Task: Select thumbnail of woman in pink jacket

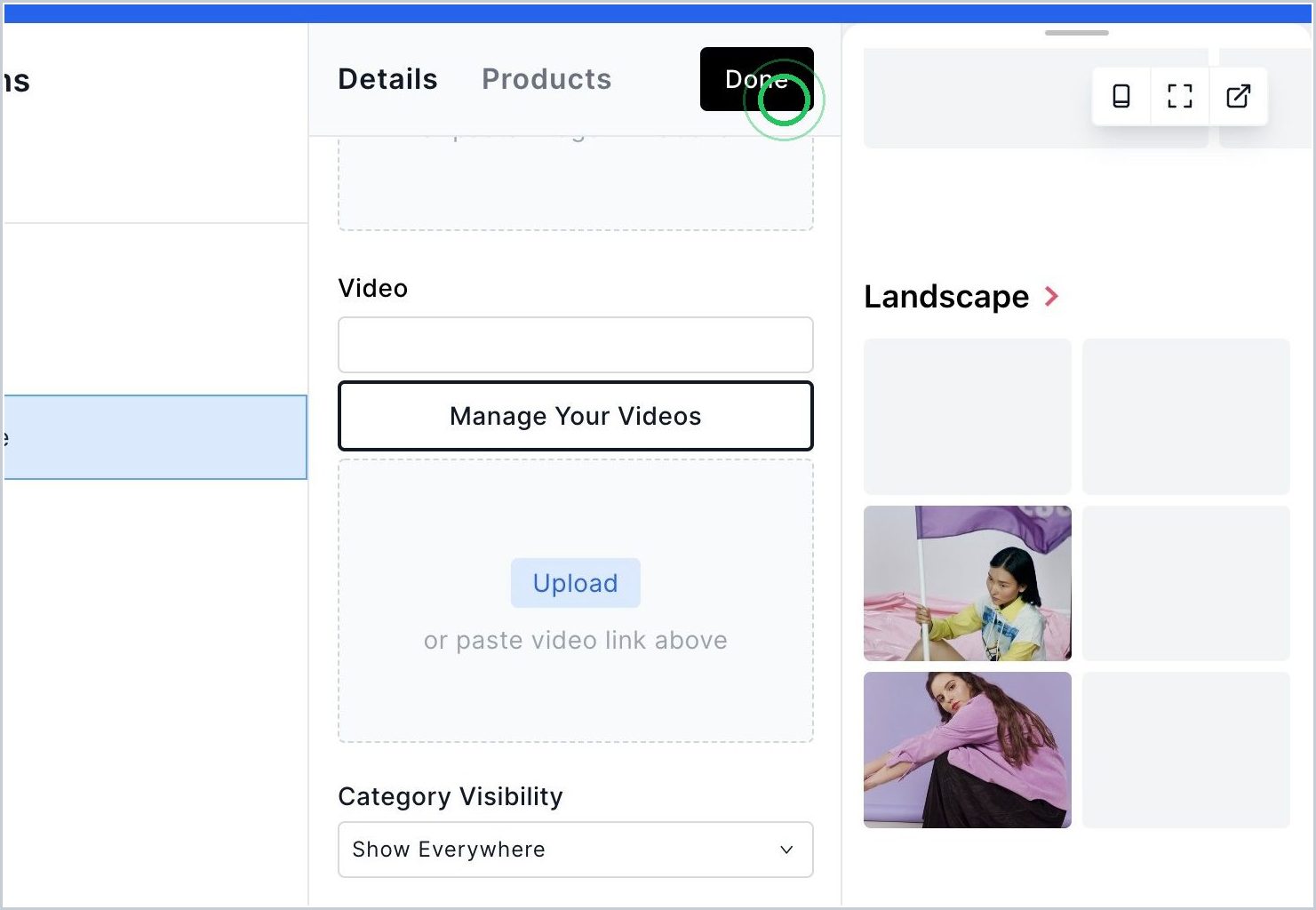Action: pos(968,750)
